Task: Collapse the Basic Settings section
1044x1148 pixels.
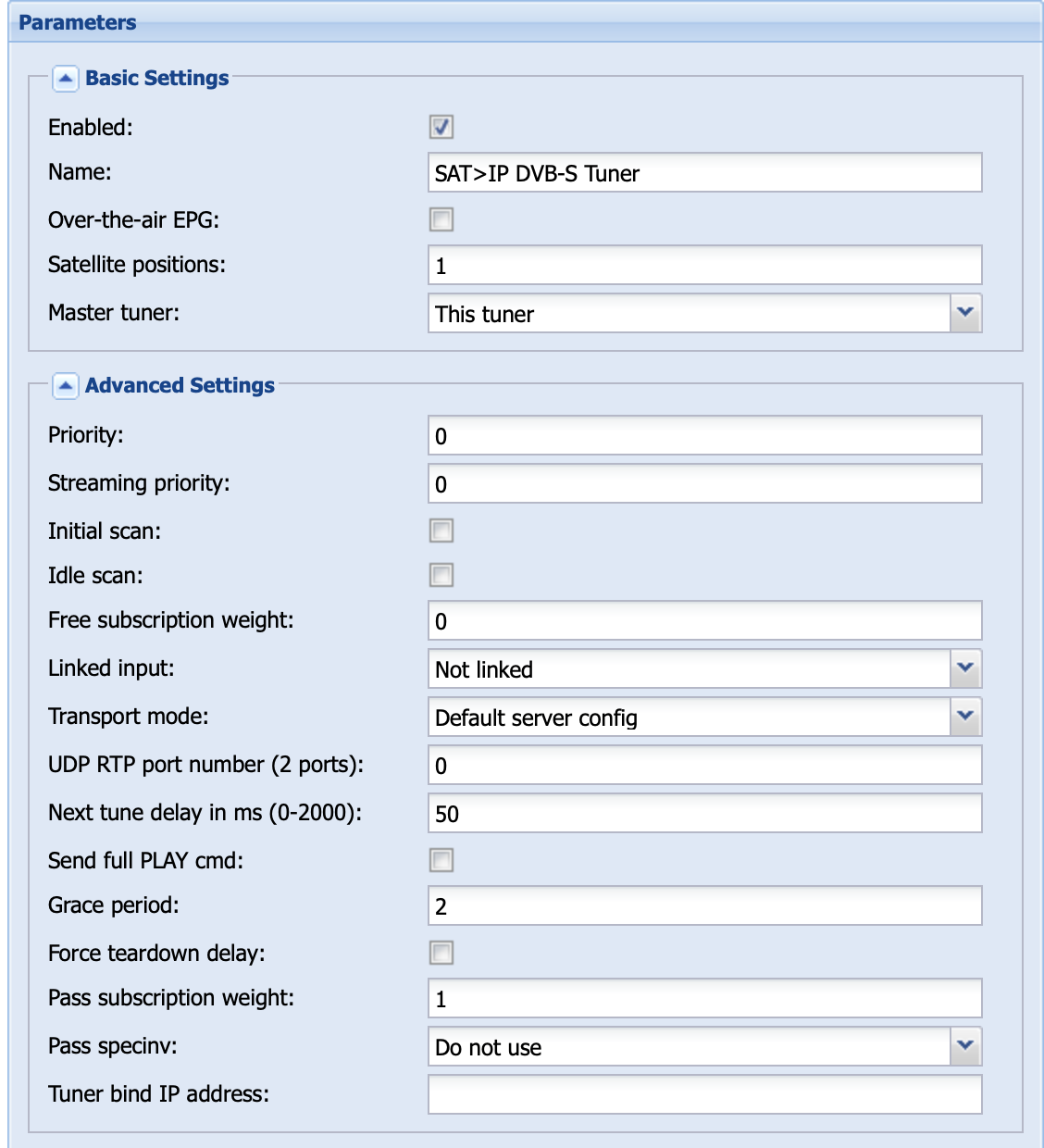Action: tap(65, 79)
